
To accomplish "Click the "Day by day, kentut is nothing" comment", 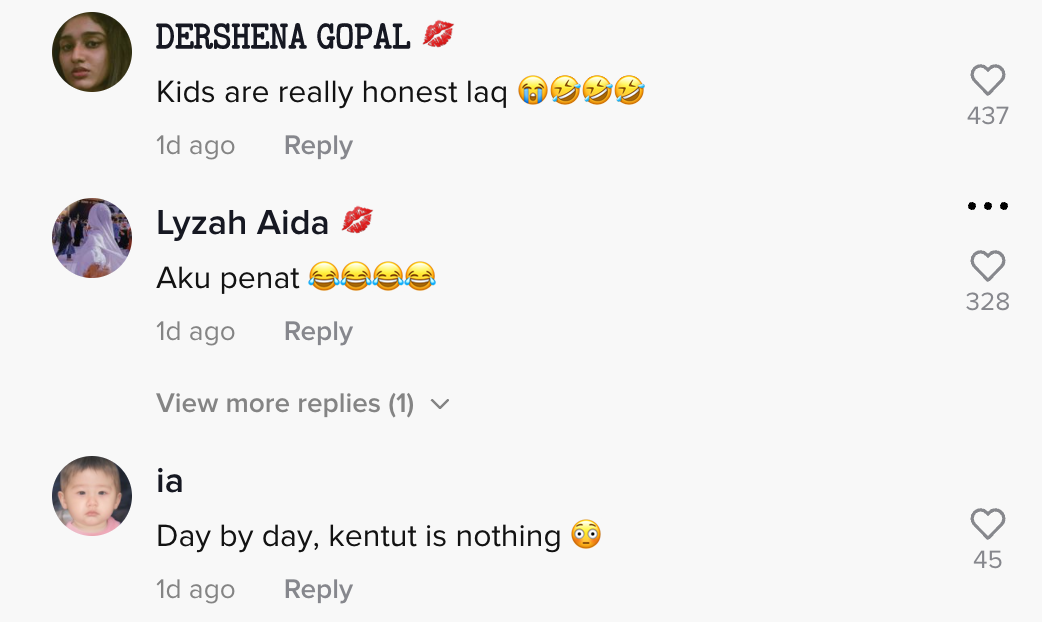I will click(x=358, y=537).
